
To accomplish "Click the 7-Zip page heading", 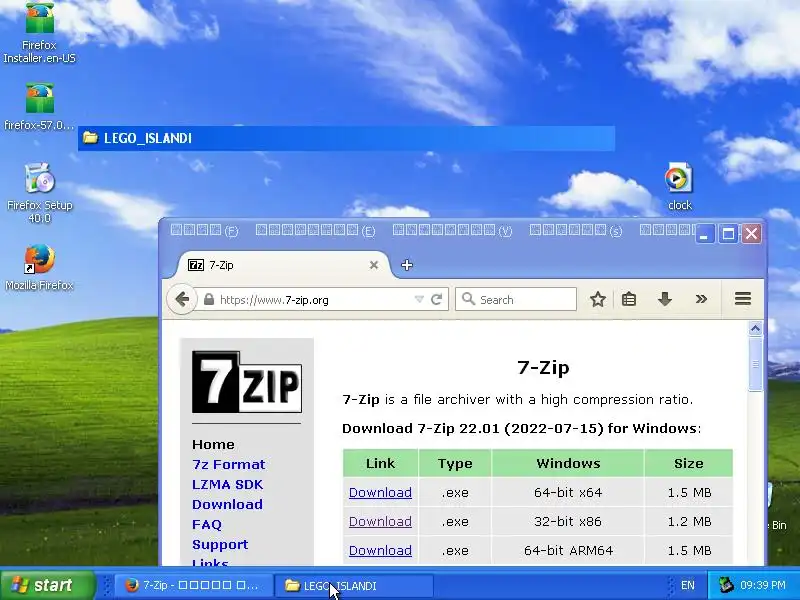I will (x=543, y=367).
